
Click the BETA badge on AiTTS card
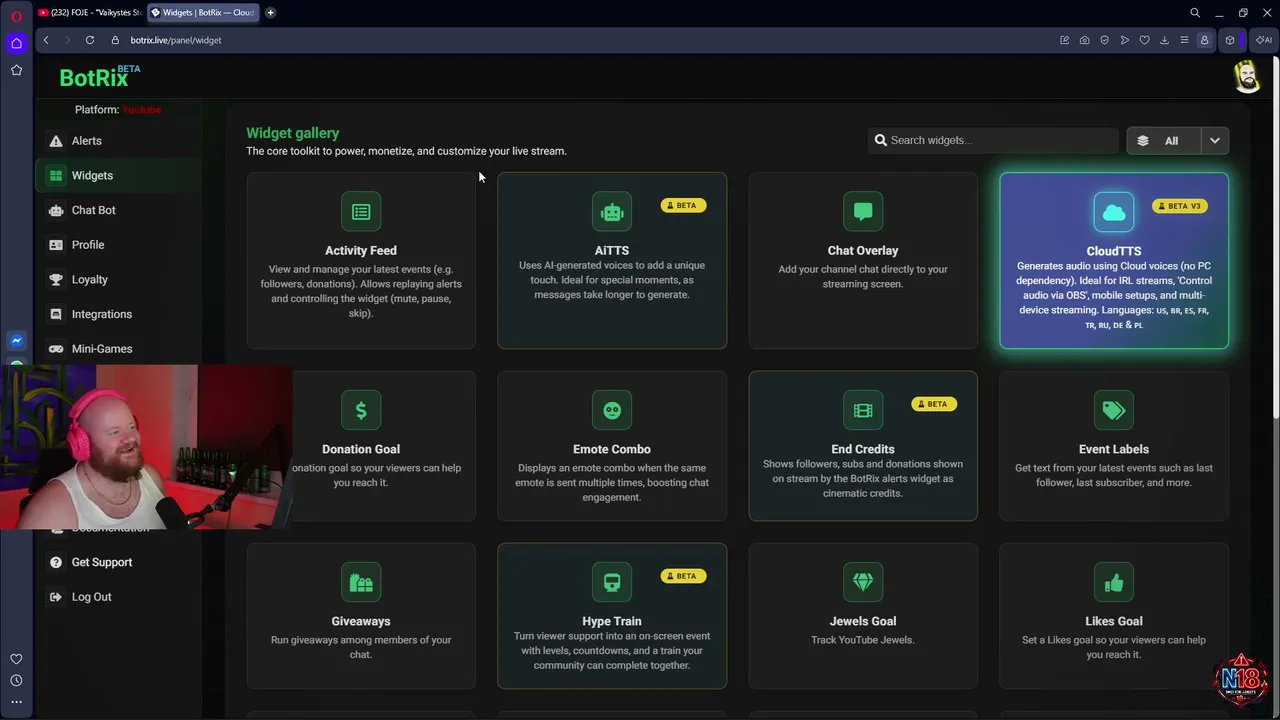[x=683, y=205]
